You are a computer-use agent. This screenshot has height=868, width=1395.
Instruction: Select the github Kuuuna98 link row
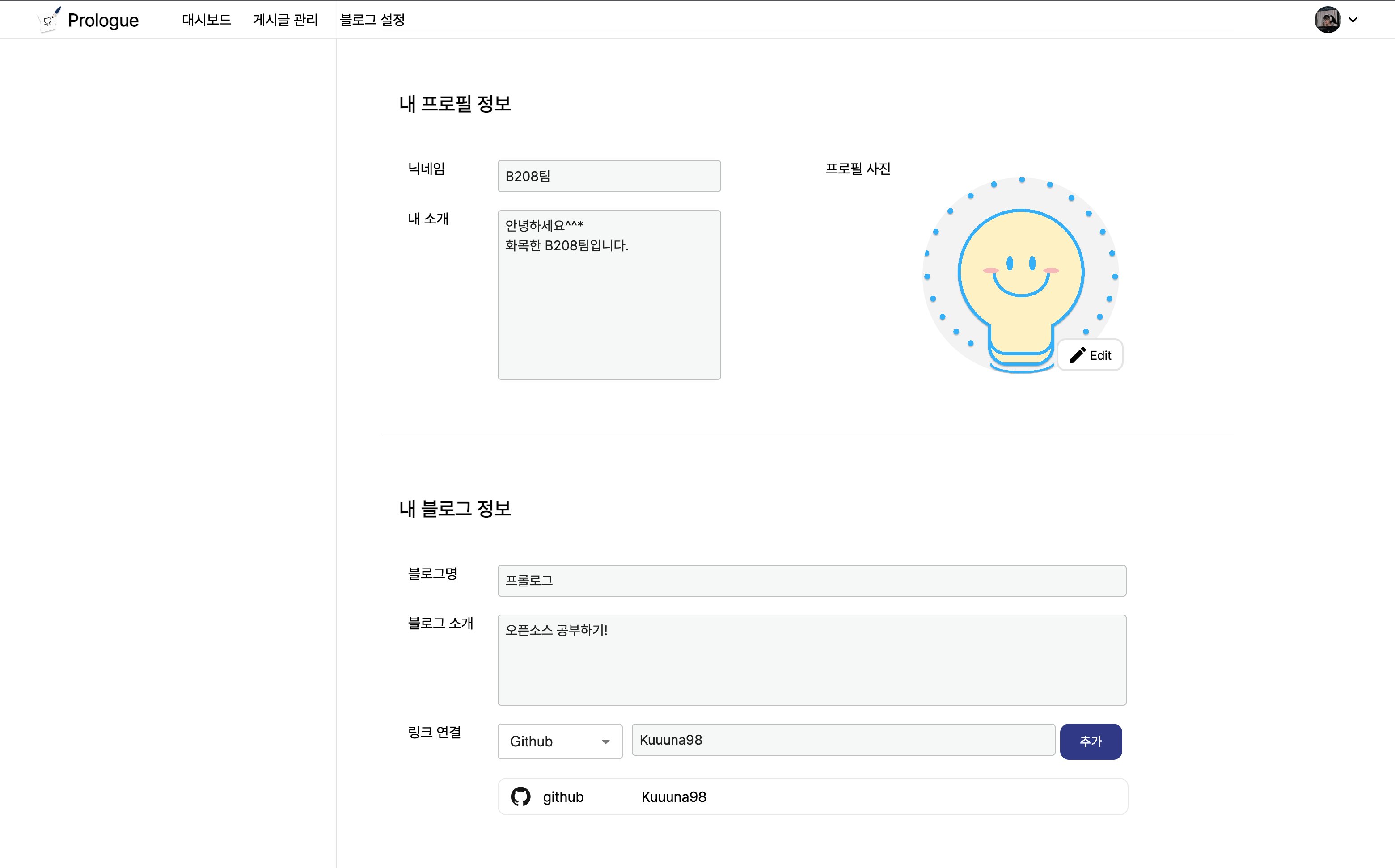[x=812, y=797]
